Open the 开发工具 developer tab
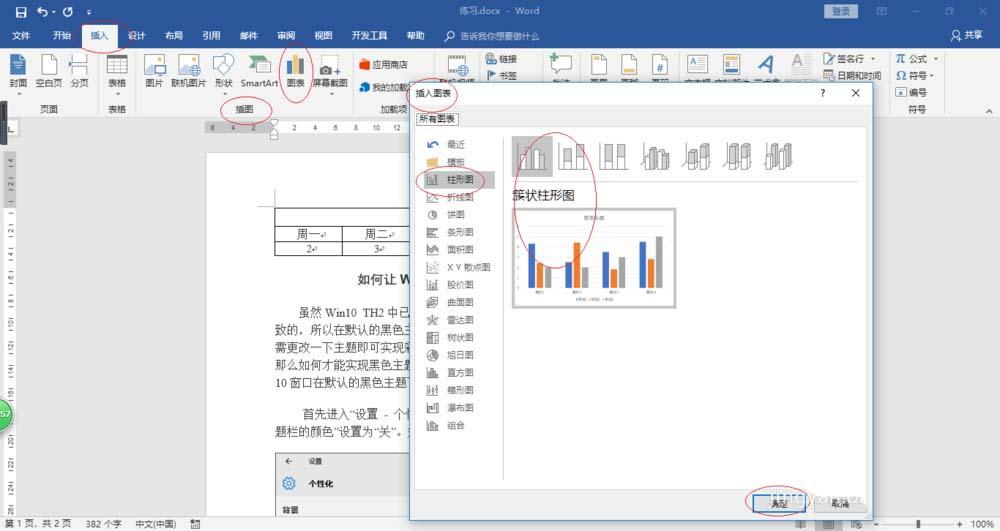 pyautogui.click(x=369, y=36)
